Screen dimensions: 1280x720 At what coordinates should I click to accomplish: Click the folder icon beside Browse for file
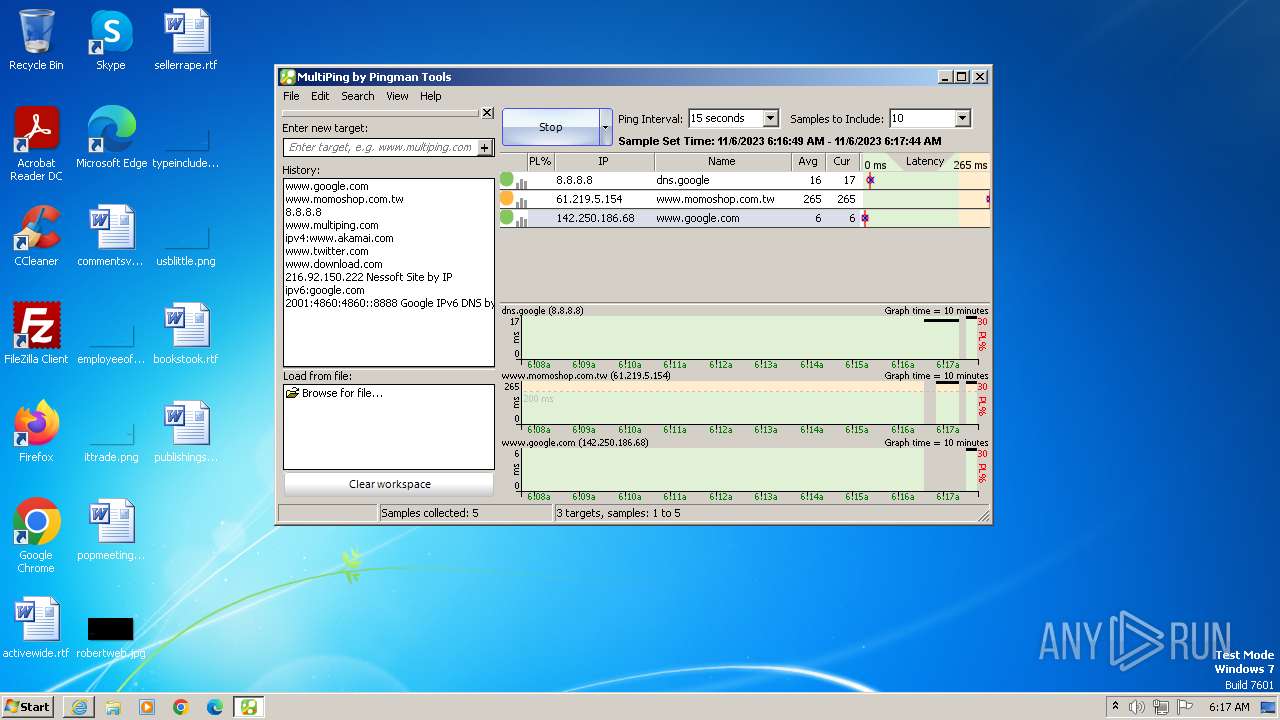click(x=293, y=393)
